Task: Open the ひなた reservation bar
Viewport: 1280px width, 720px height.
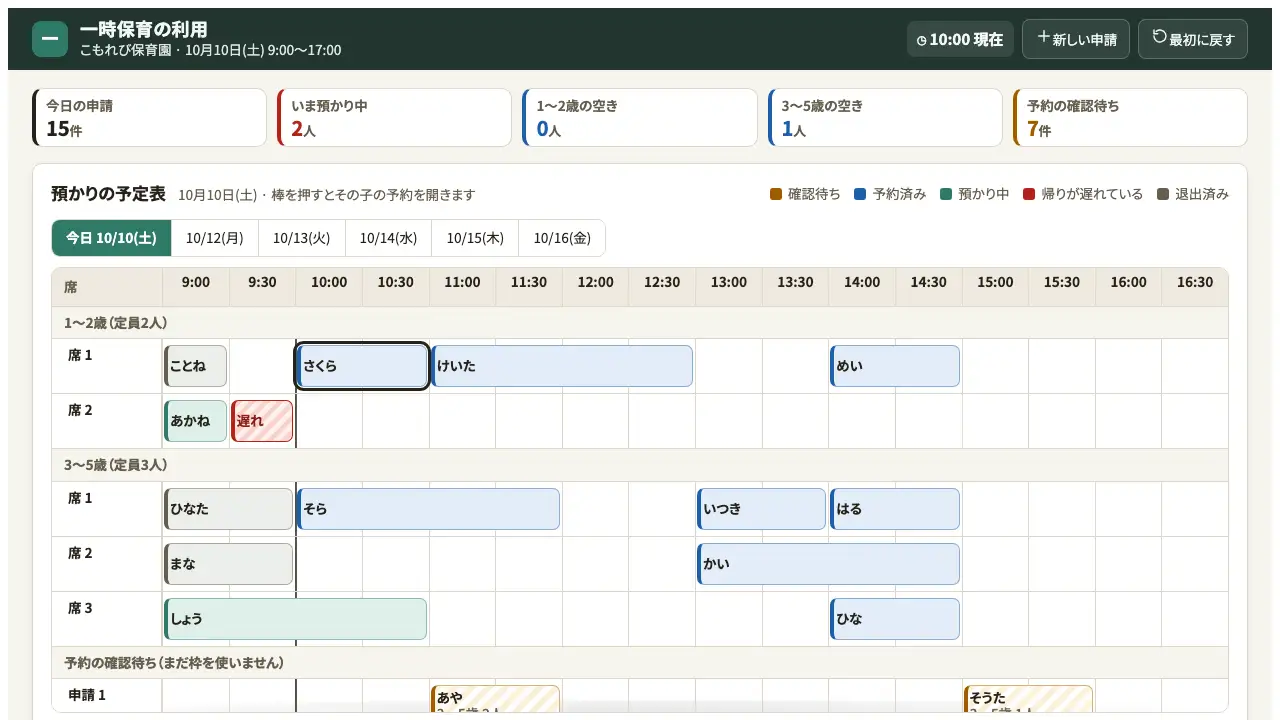Action: pyautogui.click(x=229, y=509)
